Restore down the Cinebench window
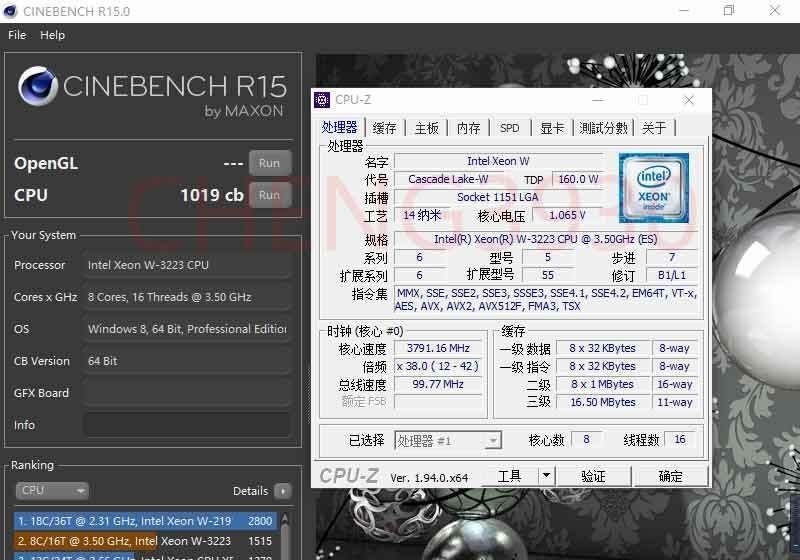This screenshot has height=560, width=800. tap(729, 11)
